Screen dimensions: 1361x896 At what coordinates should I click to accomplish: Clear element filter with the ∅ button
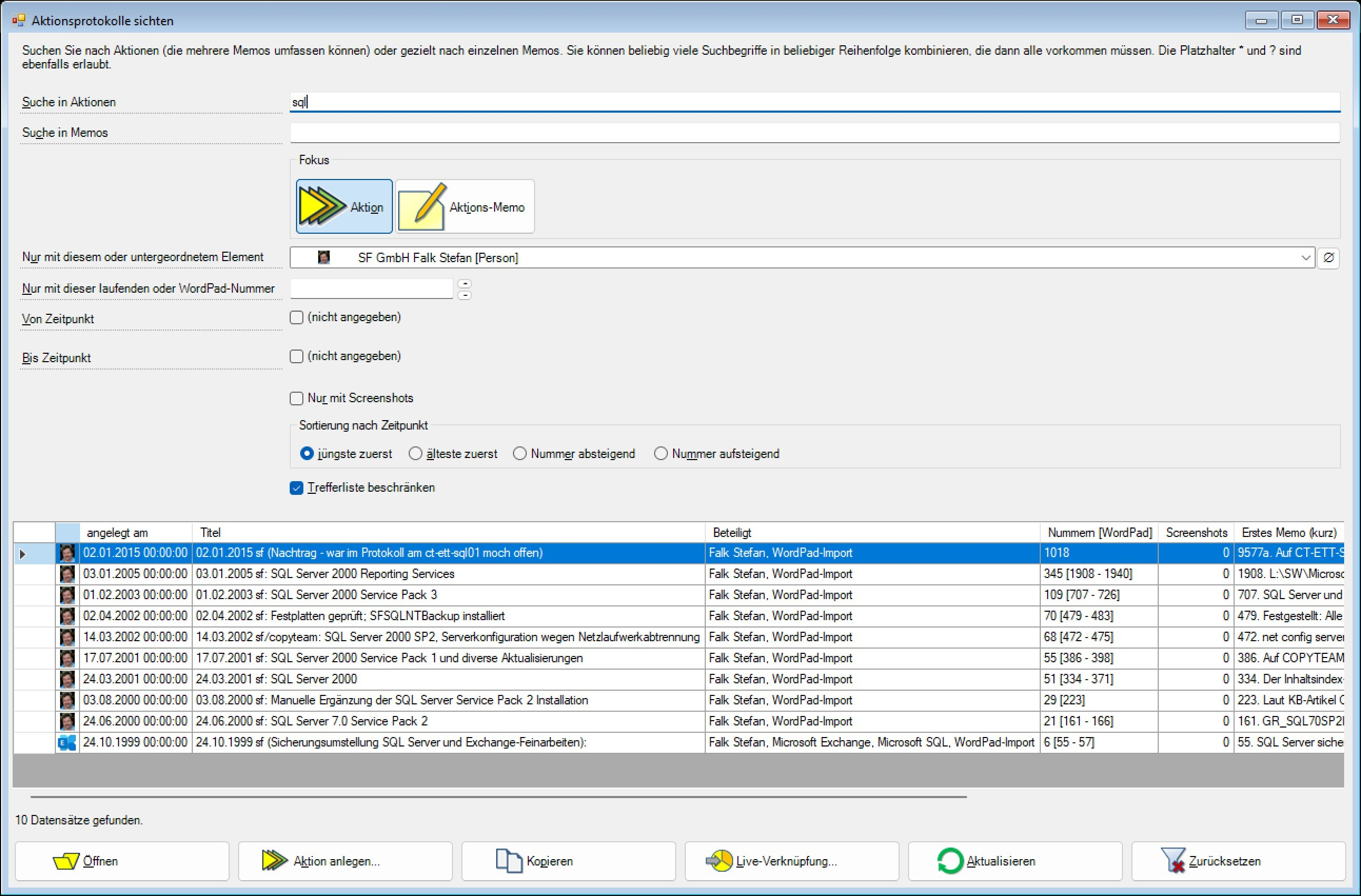[x=1328, y=258]
